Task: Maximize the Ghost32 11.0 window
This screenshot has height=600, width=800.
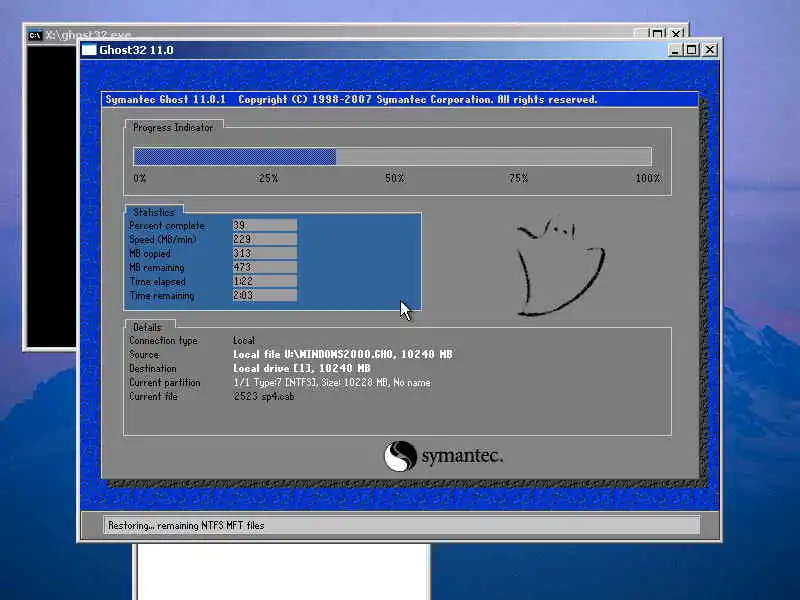Action: tap(691, 49)
